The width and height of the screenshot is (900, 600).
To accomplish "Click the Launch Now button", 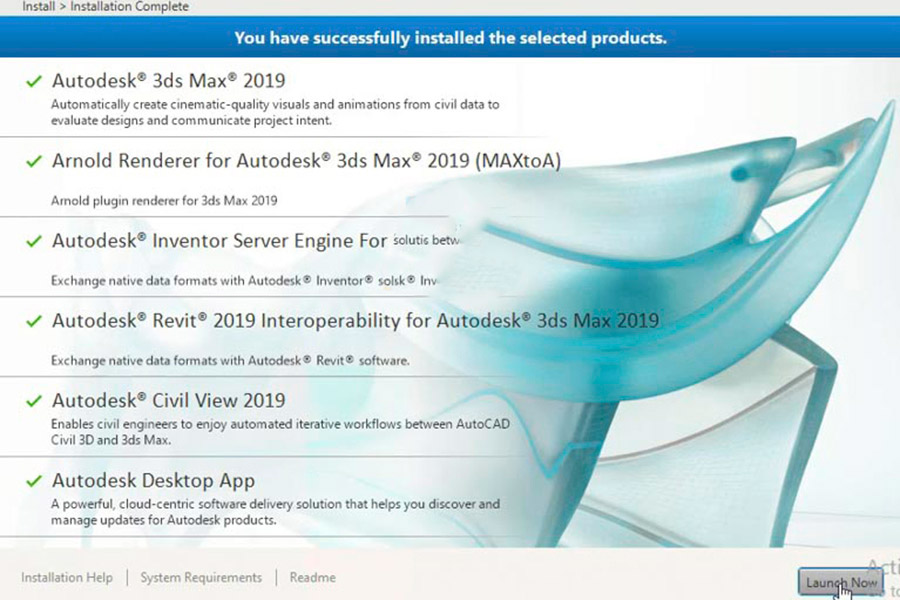I will tap(840, 582).
